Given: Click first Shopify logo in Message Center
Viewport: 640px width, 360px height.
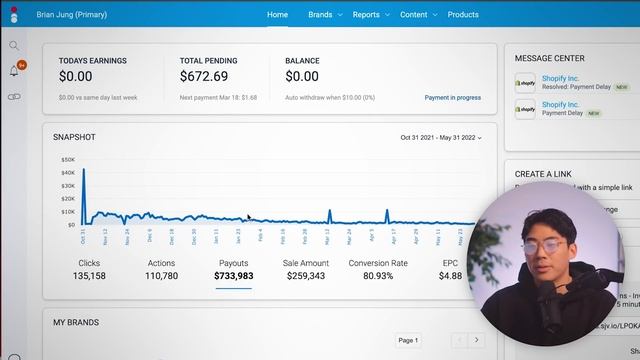Looking at the screenshot, I should click(x=525, y=83).
